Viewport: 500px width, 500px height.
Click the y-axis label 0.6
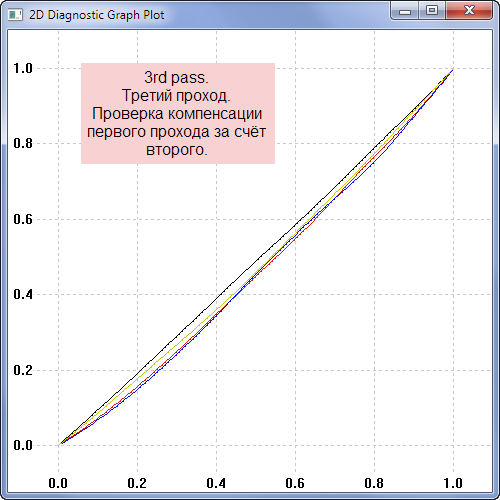pos(23,219)
